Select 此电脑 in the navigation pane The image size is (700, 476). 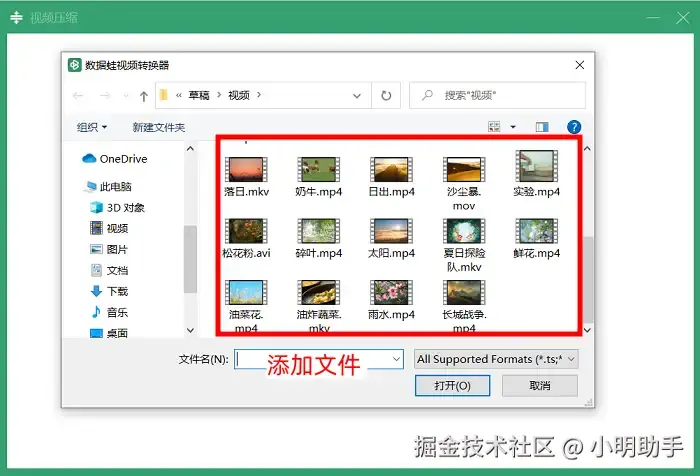coord(108,187)
